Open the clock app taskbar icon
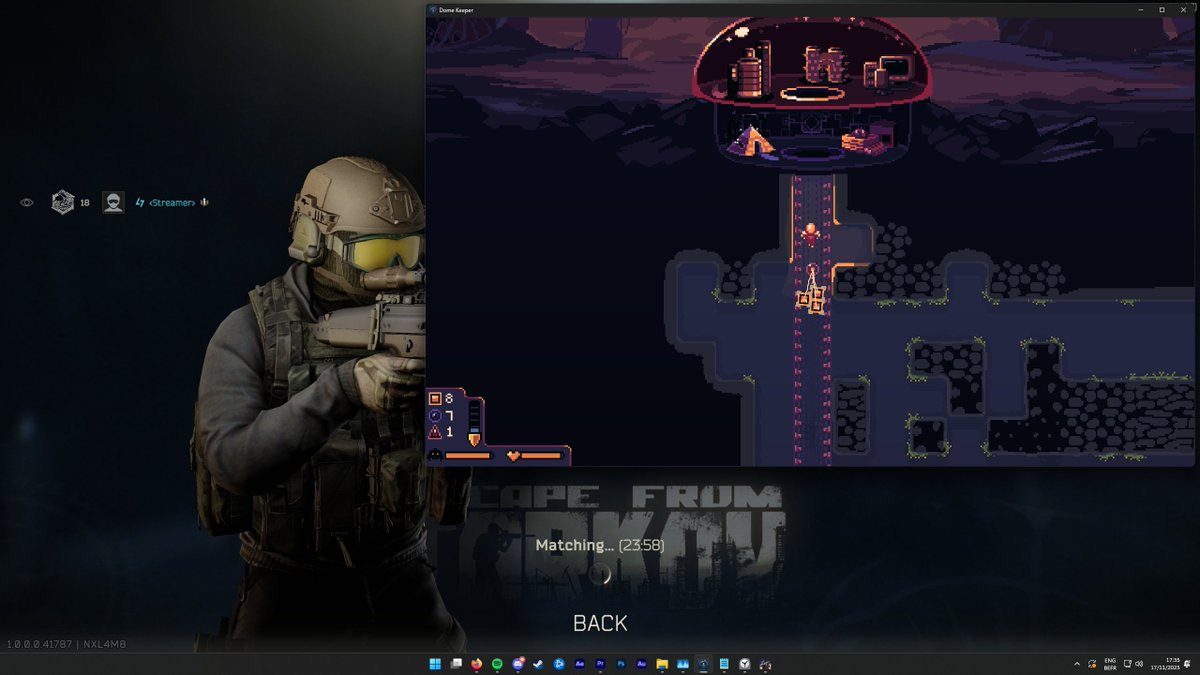 pyautogui.click(x=745, y=664)
